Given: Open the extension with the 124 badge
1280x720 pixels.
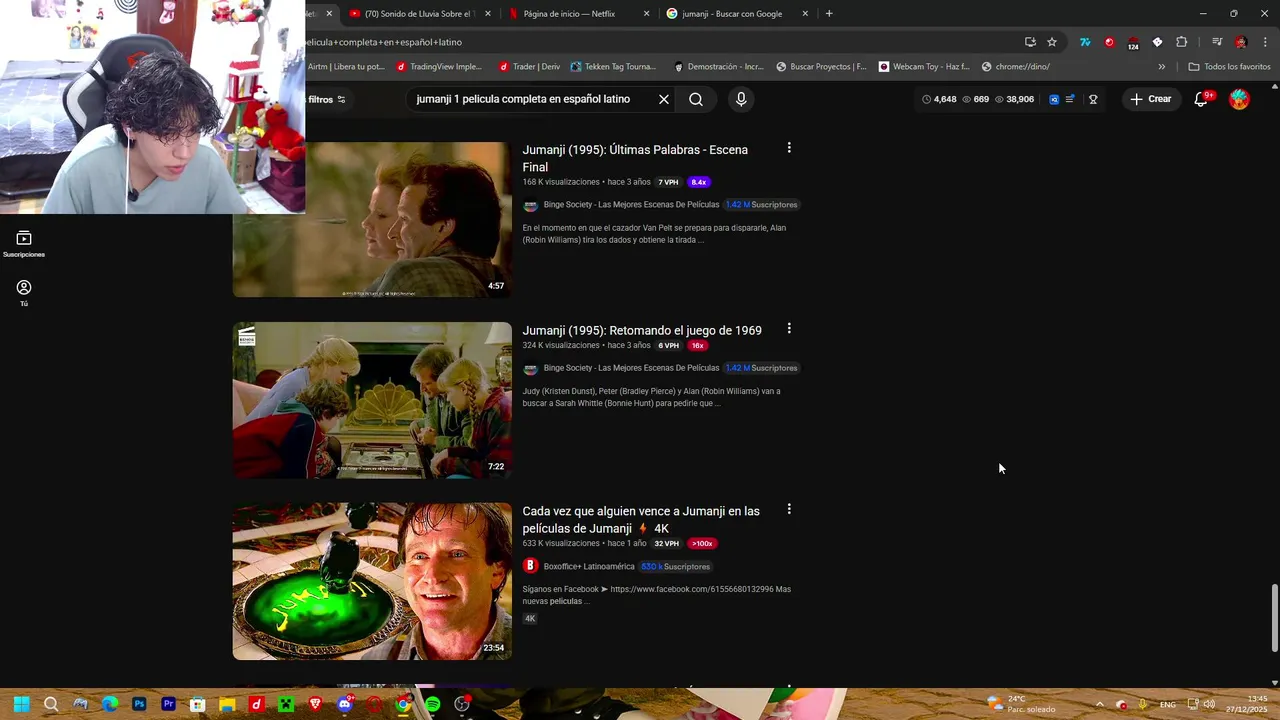Looking at the screenshot, I should [x=1133, y=42].
